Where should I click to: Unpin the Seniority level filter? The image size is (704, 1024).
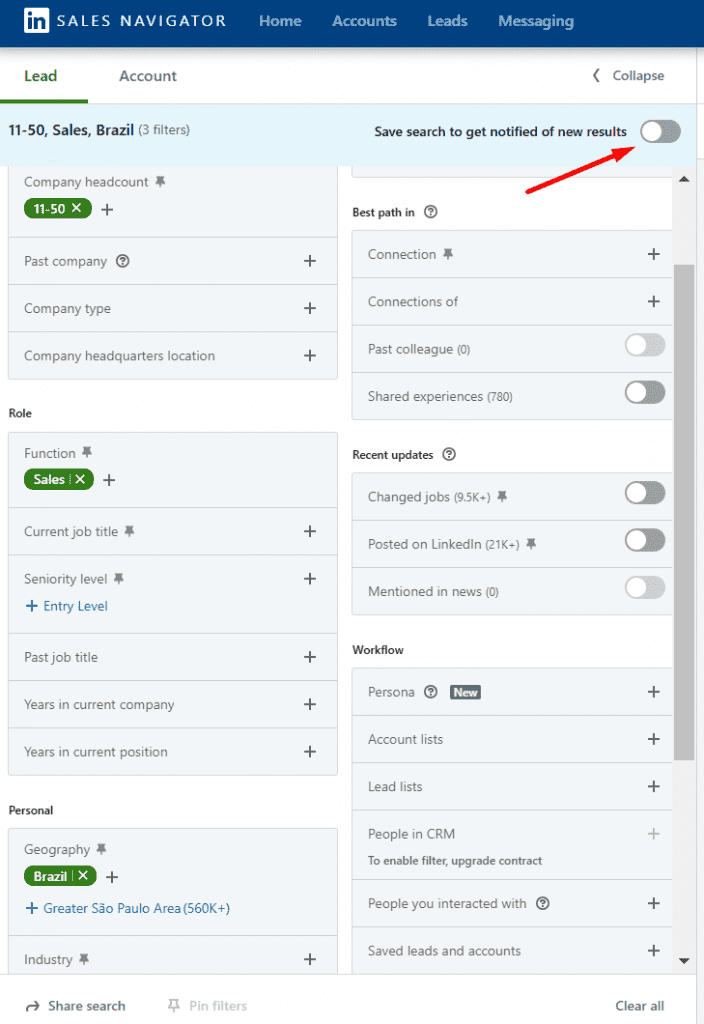[x=118, y=577]
